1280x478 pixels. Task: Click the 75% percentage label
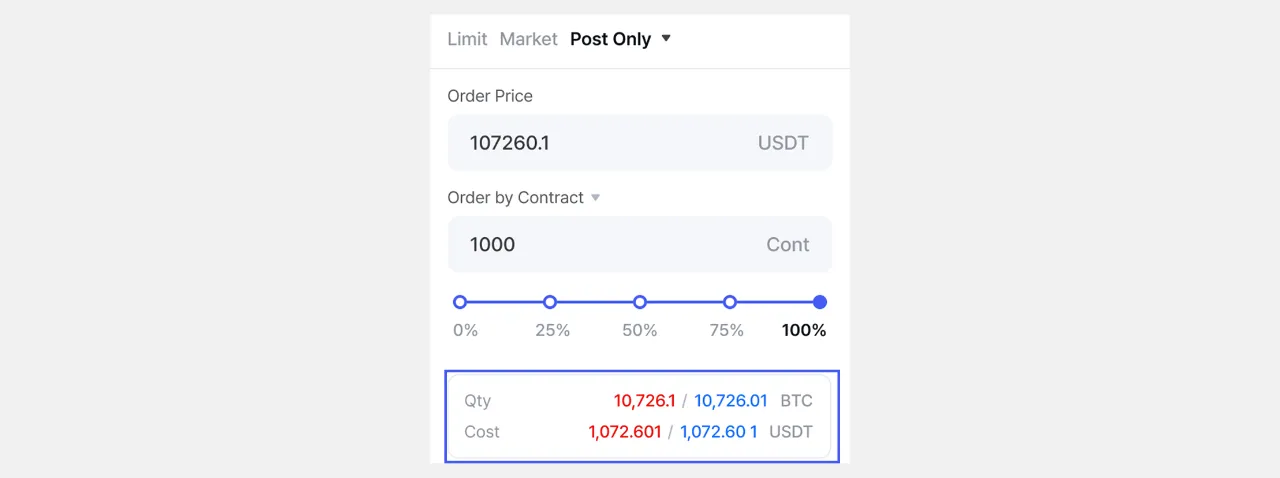pos(726,330)
